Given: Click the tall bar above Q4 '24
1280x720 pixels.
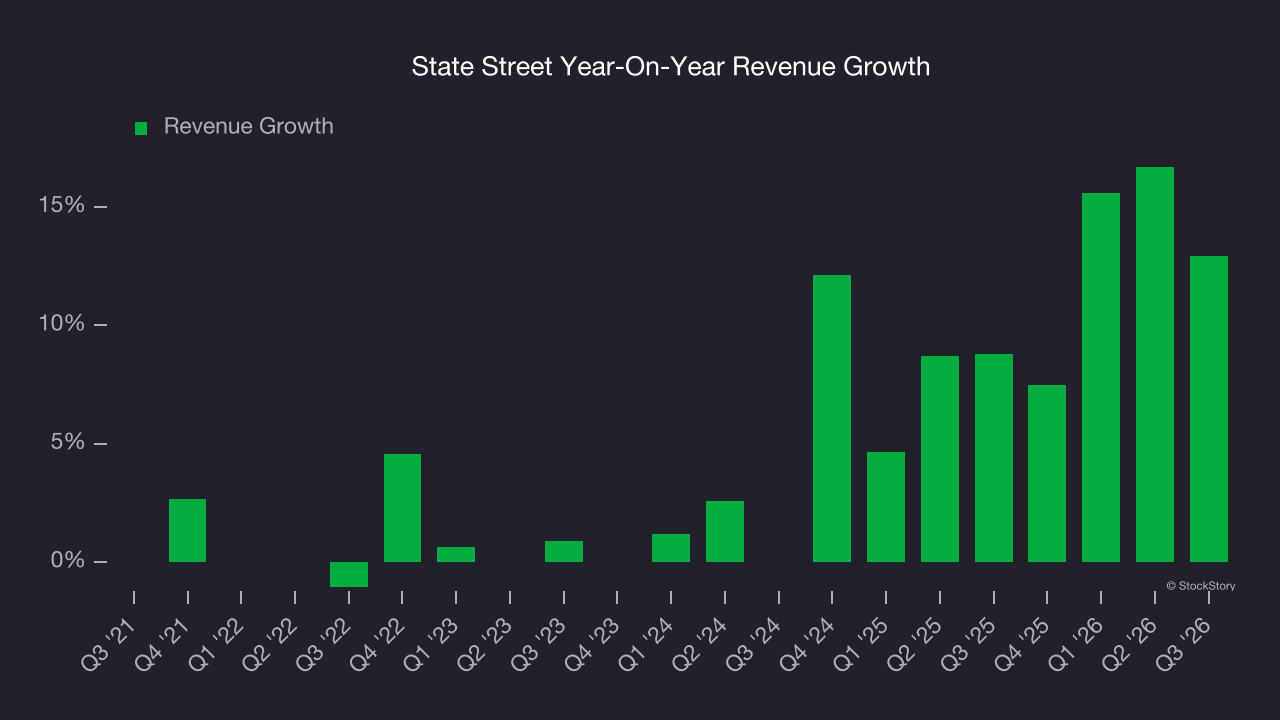Looking at the screenshot, I should [832, 418].
